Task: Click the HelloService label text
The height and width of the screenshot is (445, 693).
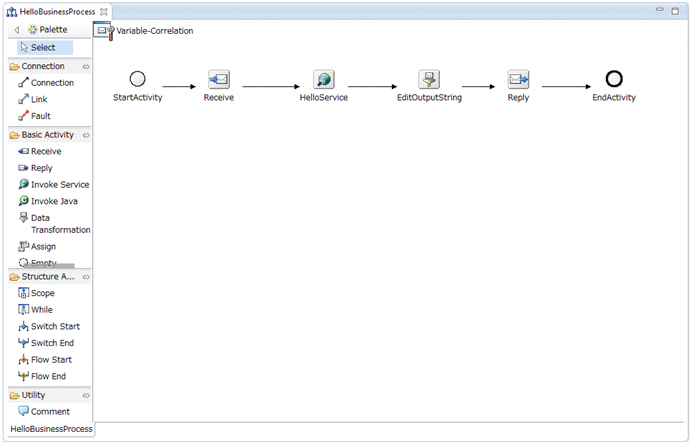Action: pos(324,97)
